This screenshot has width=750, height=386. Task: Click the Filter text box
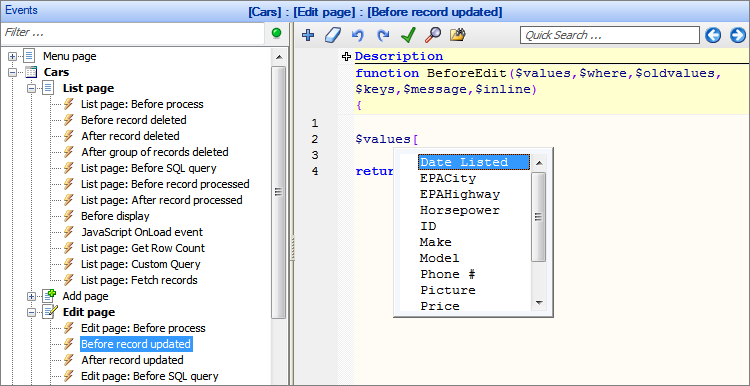click(x=132, y=33)
